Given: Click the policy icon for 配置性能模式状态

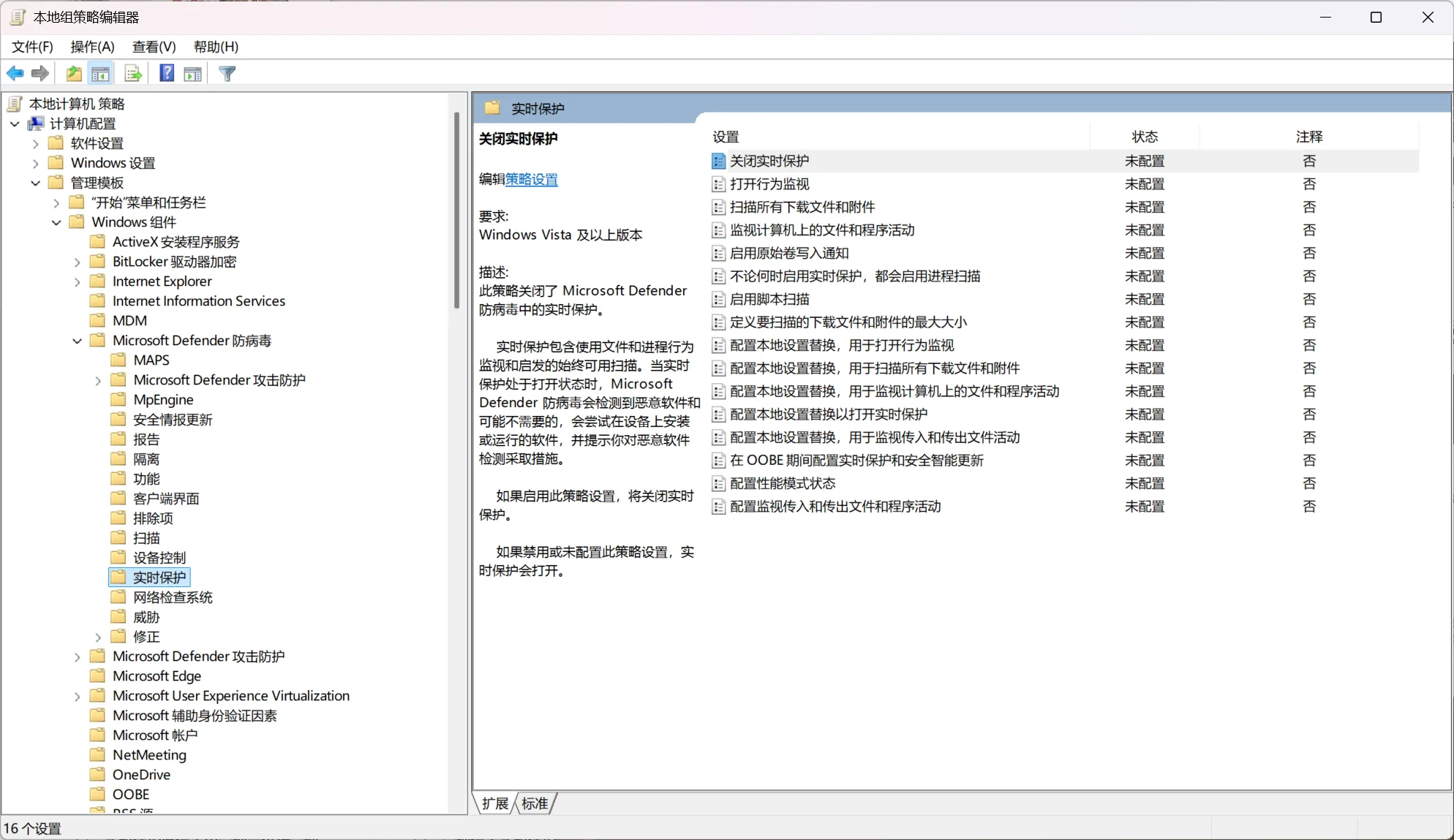Looking at the screenshot, I should click(719, 483).
